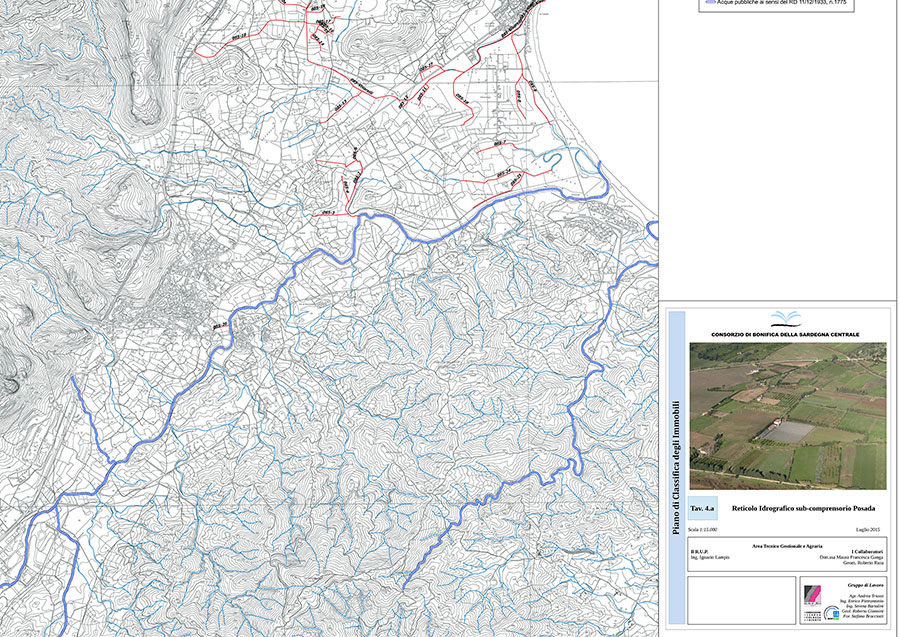Click the "I Collaboratori" label
Viewport: 900px width, 637px height.
[867, 551]
